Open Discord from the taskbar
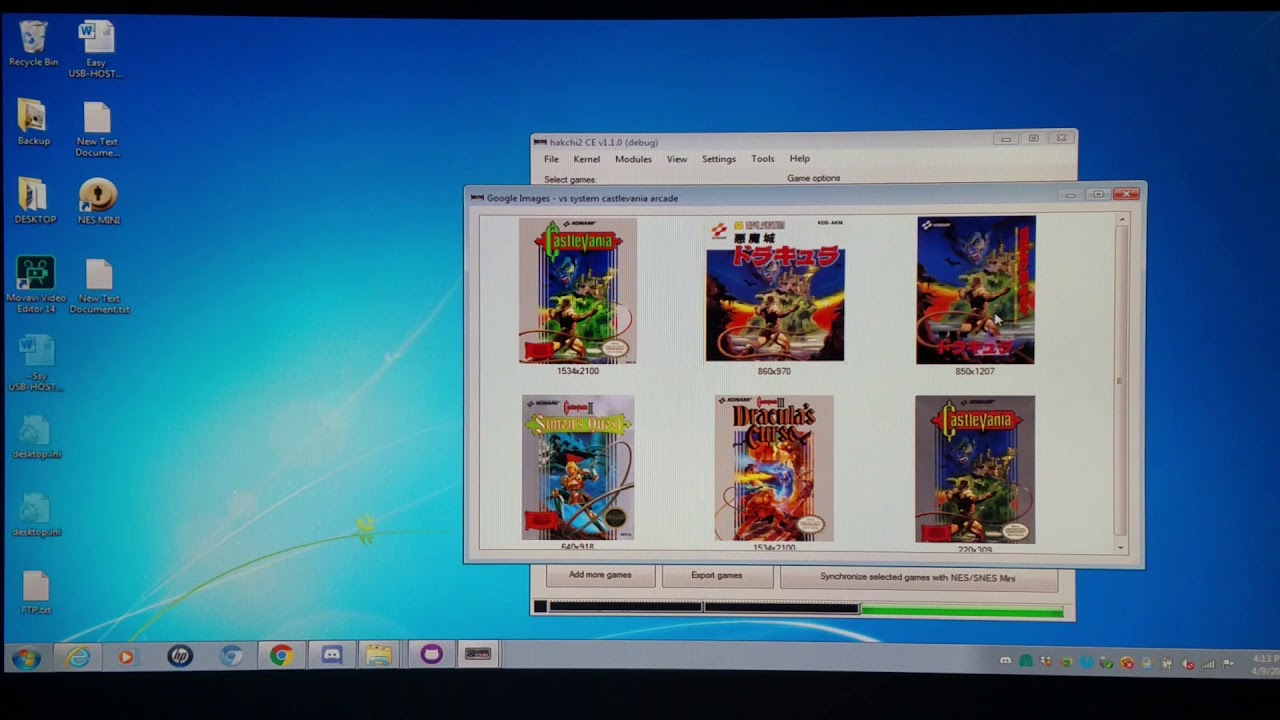Viewport: 1280px width, 720px height. click(331, 656)
